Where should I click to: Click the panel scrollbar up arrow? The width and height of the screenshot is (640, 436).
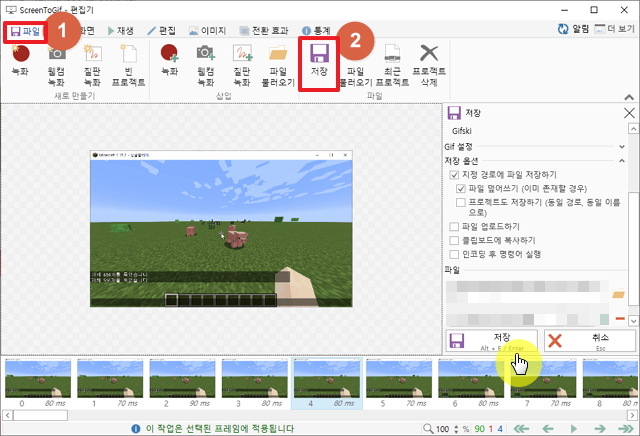[633, 129]
